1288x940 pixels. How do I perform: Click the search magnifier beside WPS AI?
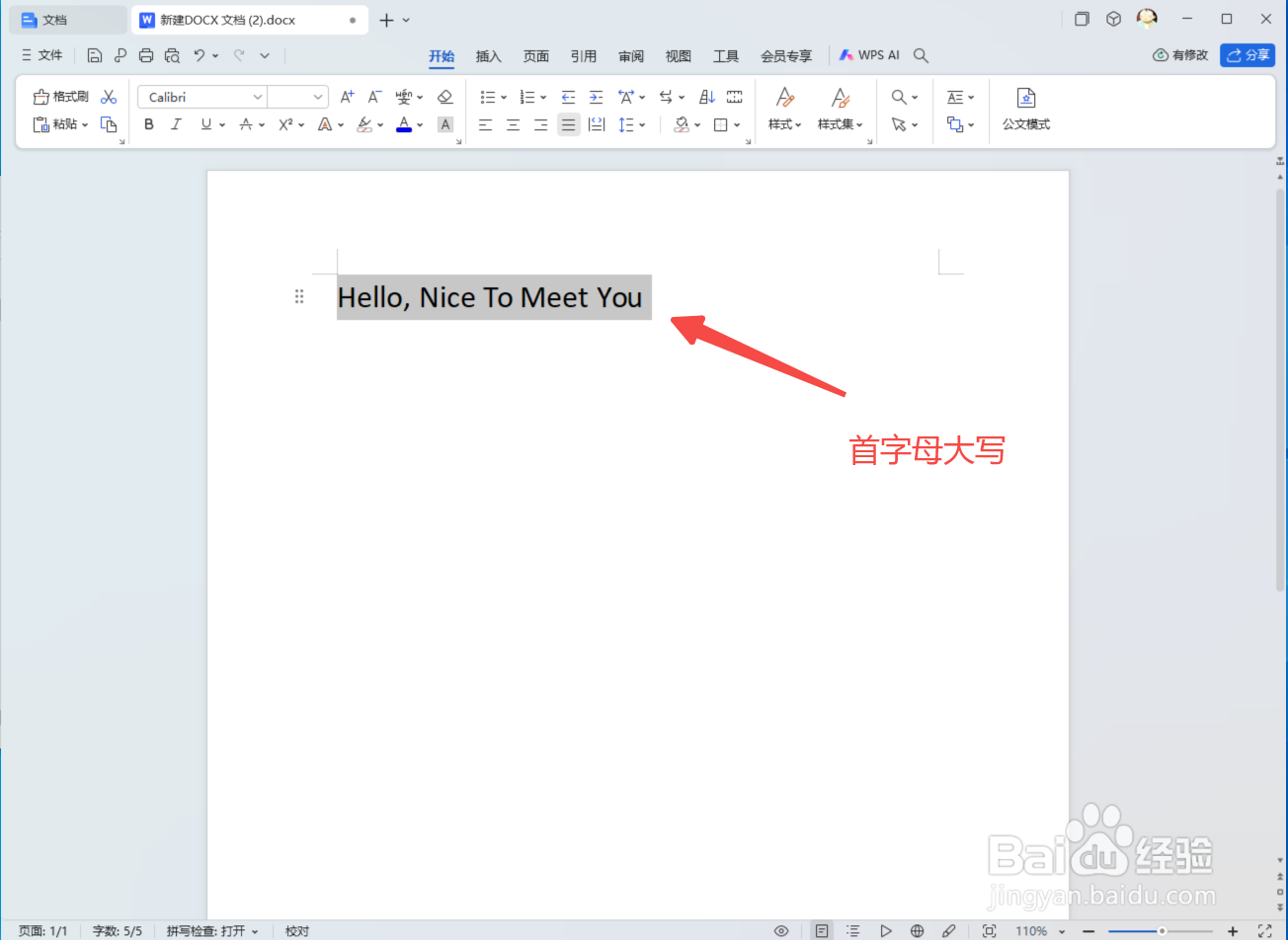(x=921, y=55)
